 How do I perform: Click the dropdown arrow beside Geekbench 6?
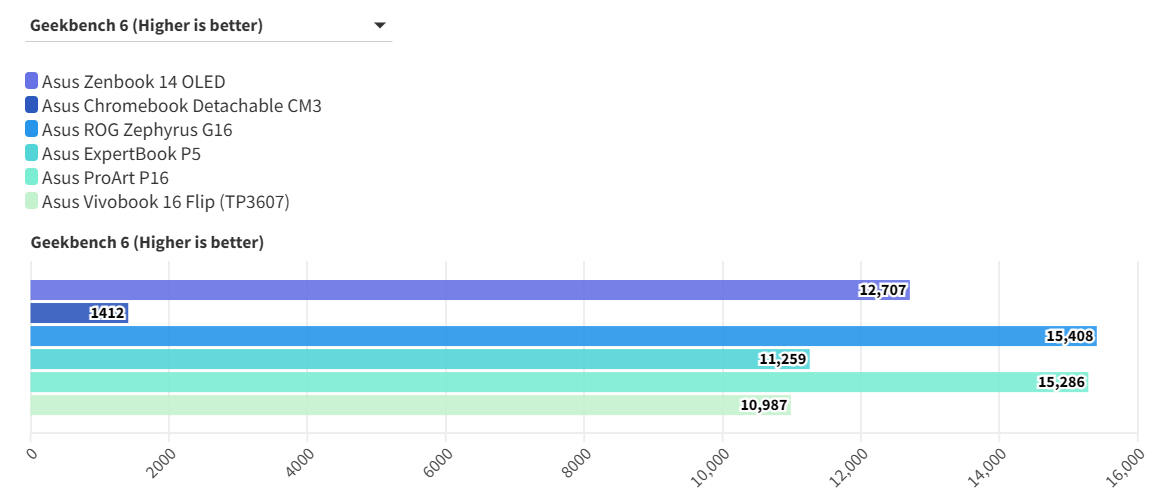click(380, 26)
